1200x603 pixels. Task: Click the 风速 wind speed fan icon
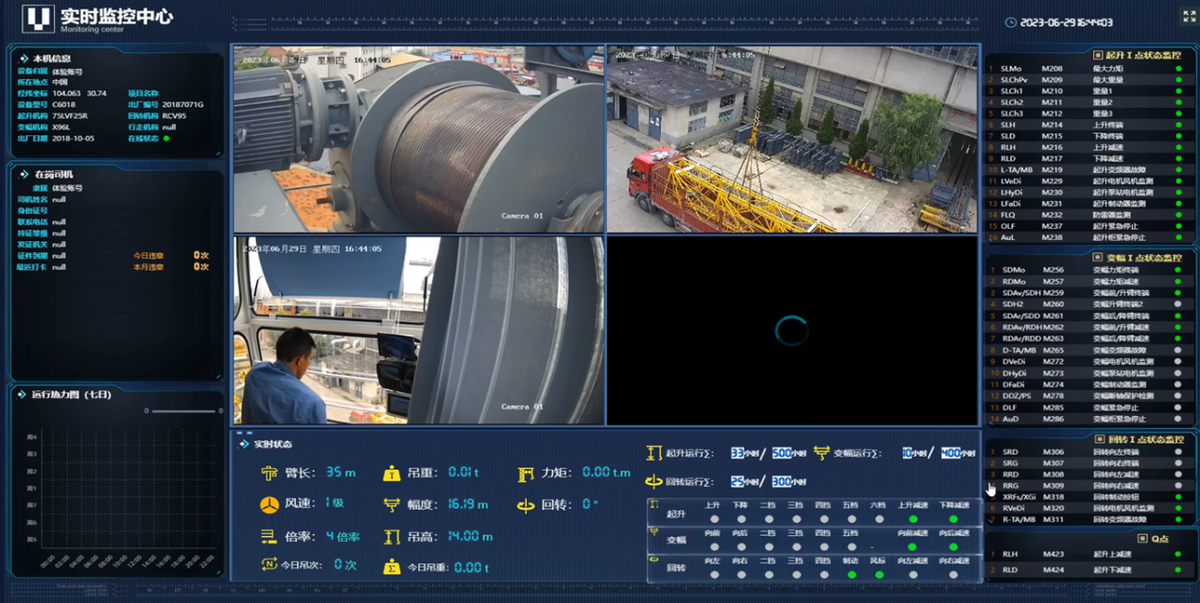click(x=269, y=504)
